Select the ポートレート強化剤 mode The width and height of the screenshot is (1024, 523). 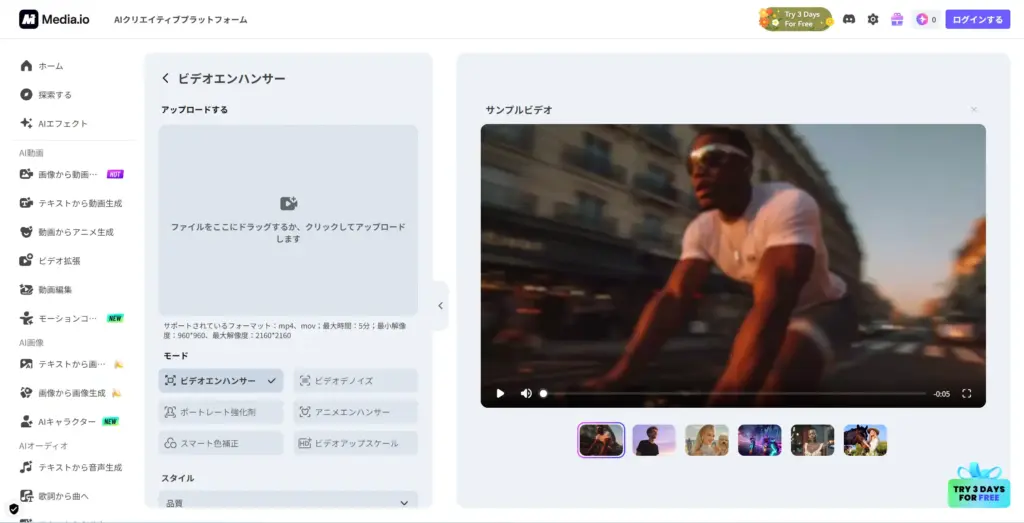(221, 412)
